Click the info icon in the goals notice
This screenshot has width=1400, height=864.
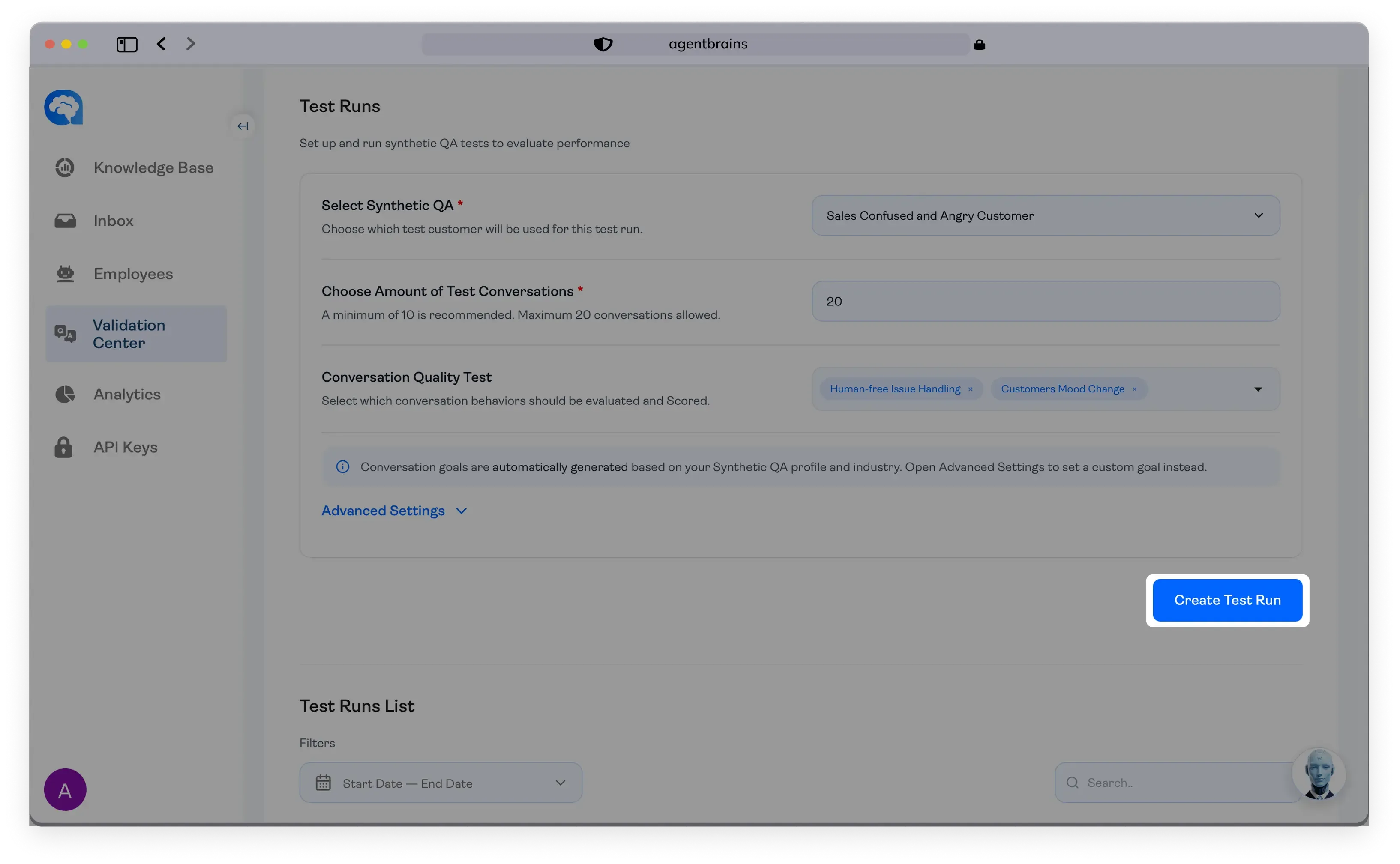(x=342, y=467)
